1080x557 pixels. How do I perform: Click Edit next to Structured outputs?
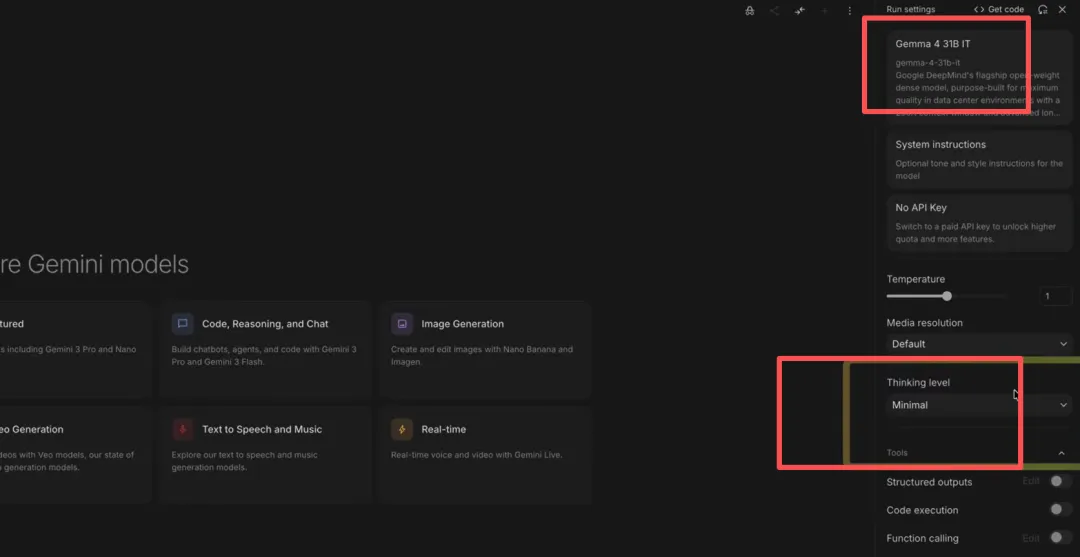coord(1031,481)
